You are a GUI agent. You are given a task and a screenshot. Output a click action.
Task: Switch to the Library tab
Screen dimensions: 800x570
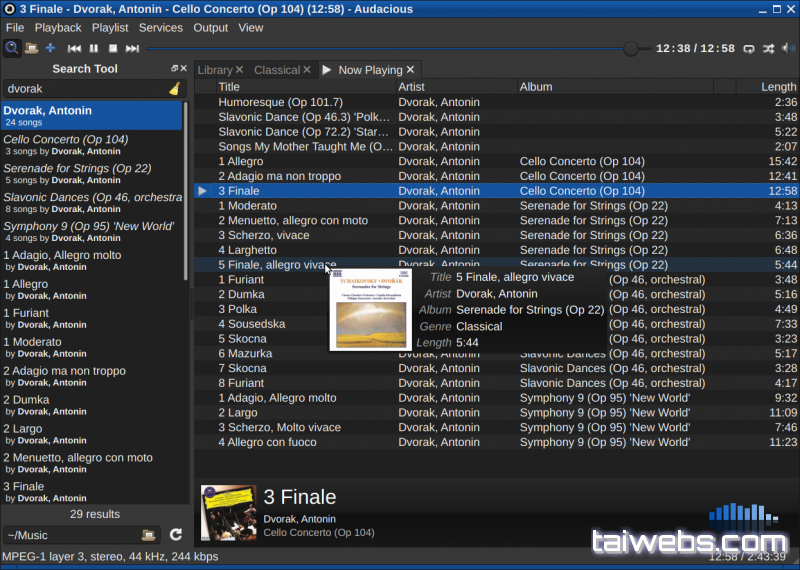(x=215, y=70)
